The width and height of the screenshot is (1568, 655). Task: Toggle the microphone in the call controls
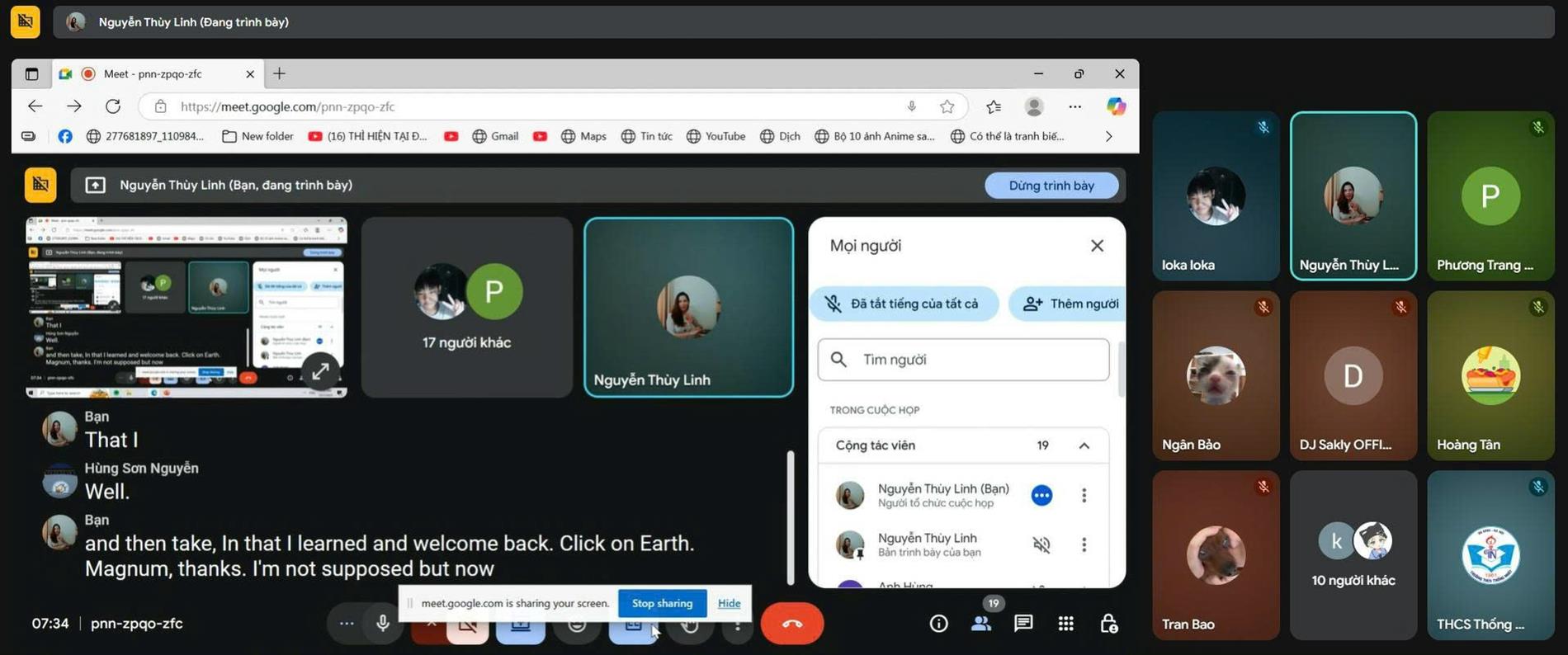tap(383, 624)
